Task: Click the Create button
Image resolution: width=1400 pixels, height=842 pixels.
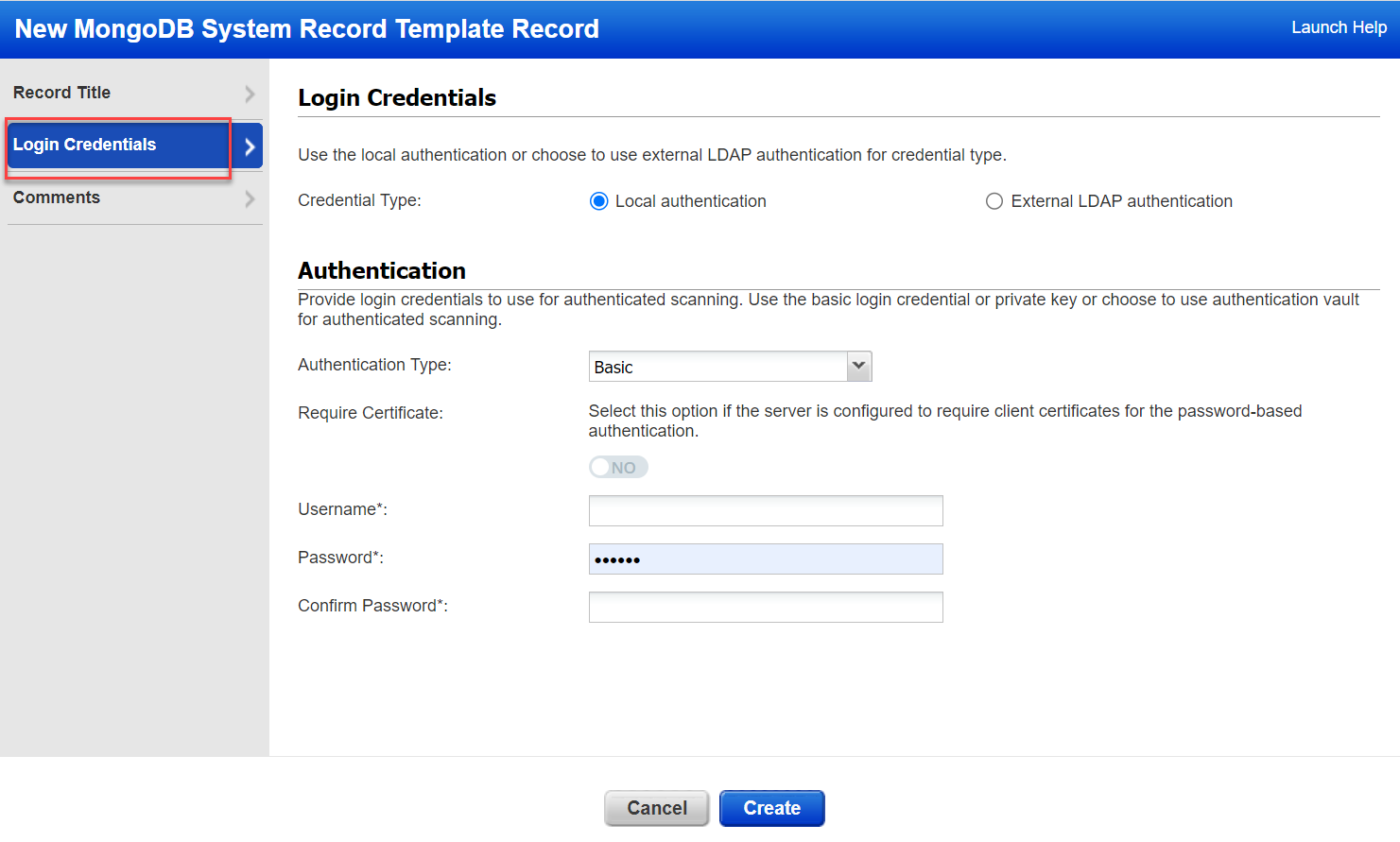Action: (x=771, y=808)
